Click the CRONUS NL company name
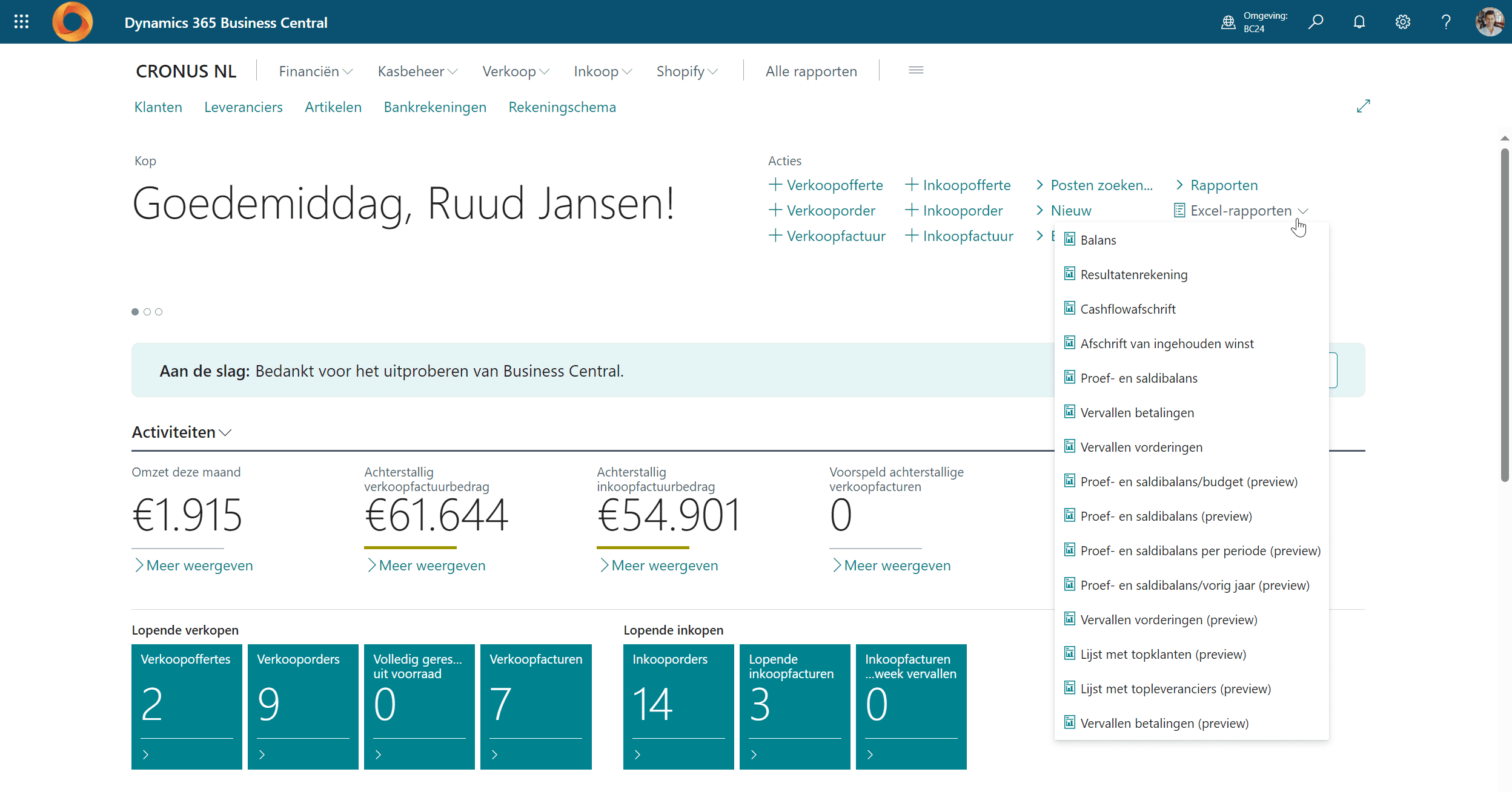The height and width of the screenshot is (792, 1512). pyautogui.click(x=186, y=71)
